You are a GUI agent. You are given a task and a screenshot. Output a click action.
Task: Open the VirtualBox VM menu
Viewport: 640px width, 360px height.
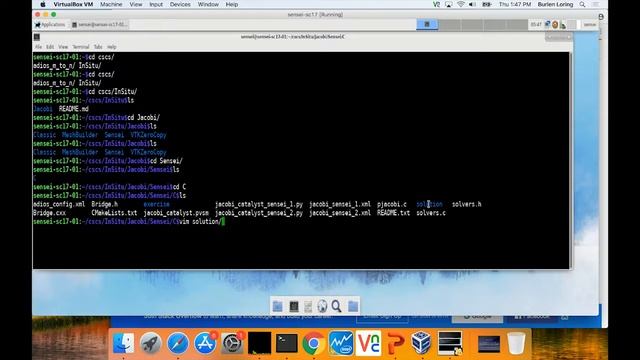73,4
